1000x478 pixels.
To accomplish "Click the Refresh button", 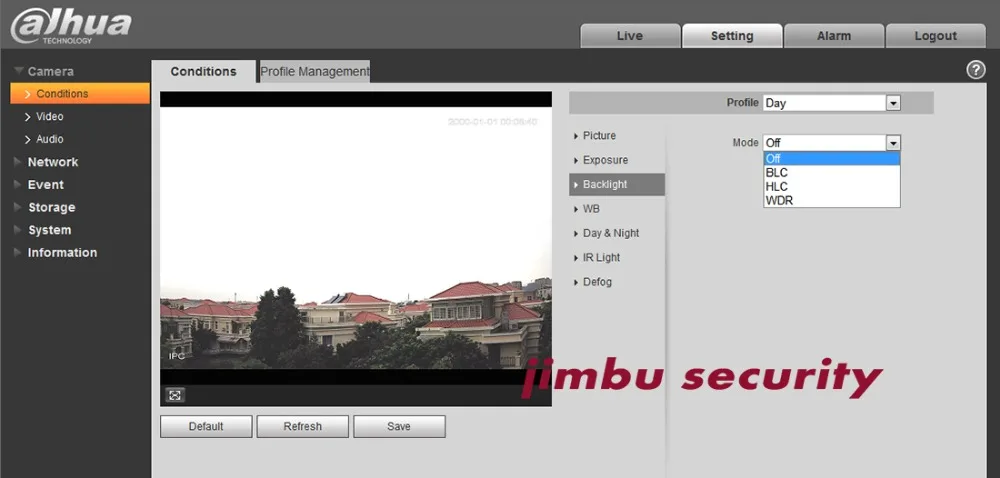I will (302, 426).
